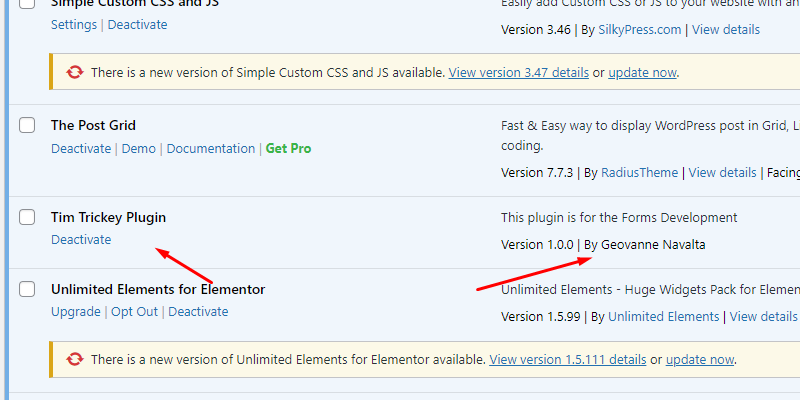
Task: Toggle the Simple Custom CSS and JS checkbox
Action: coord(28,4)
